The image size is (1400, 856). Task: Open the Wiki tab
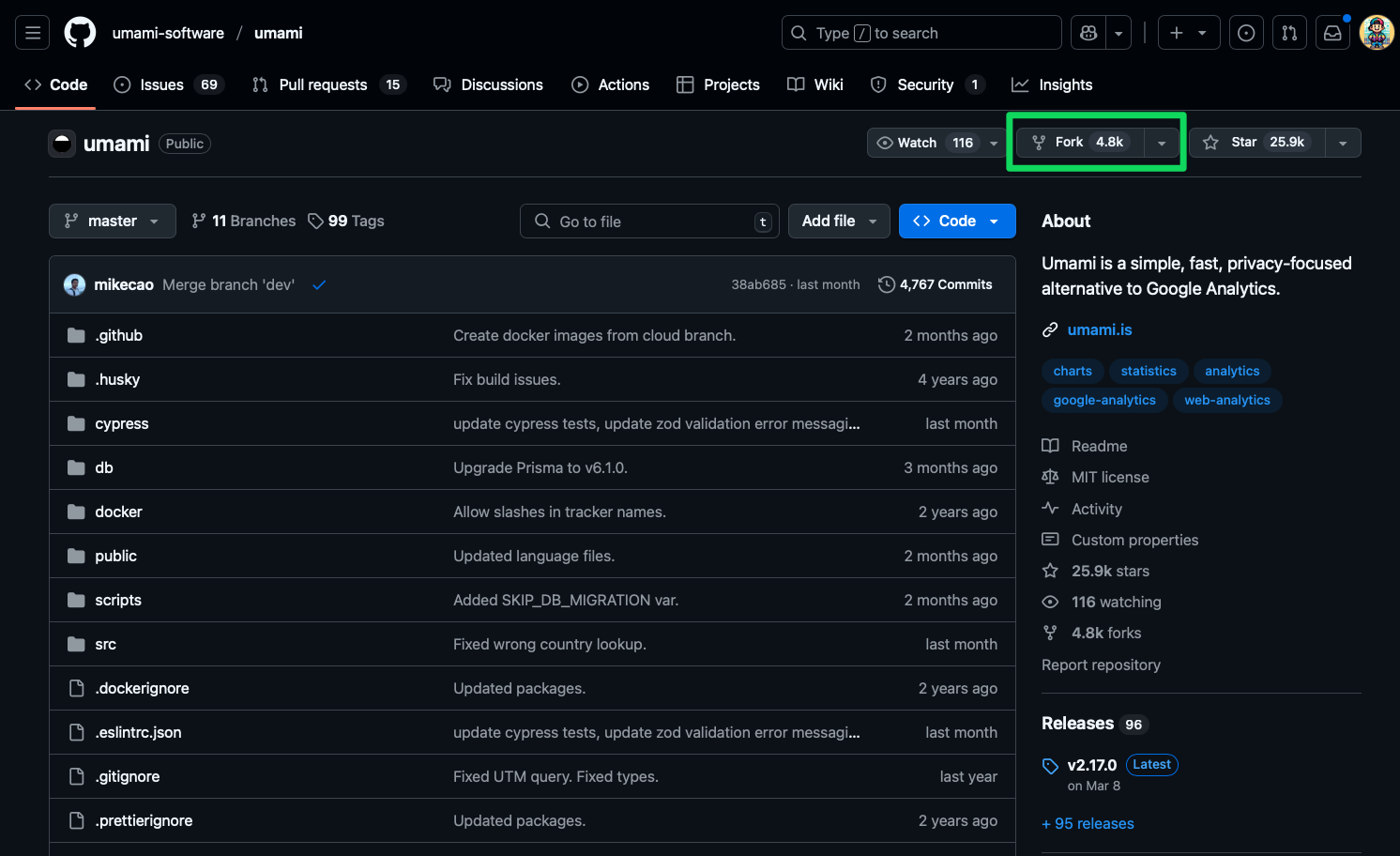[815, 84]
